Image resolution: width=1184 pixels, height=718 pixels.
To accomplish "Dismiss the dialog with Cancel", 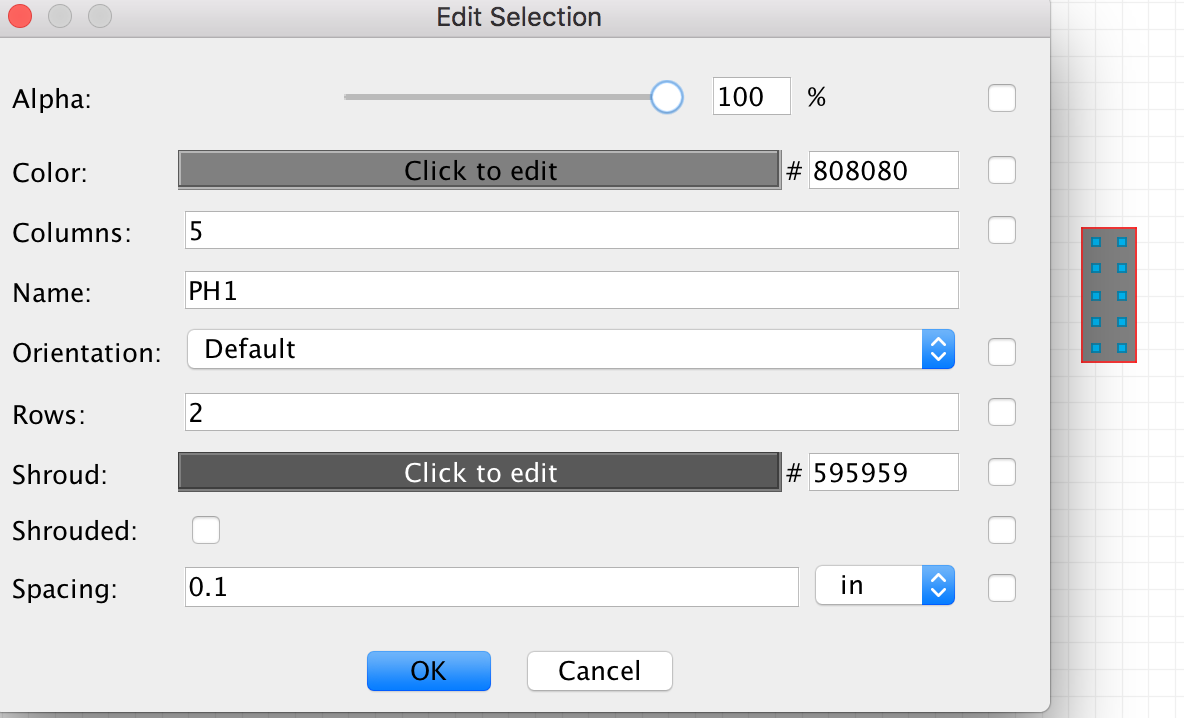I will (599, 671).
